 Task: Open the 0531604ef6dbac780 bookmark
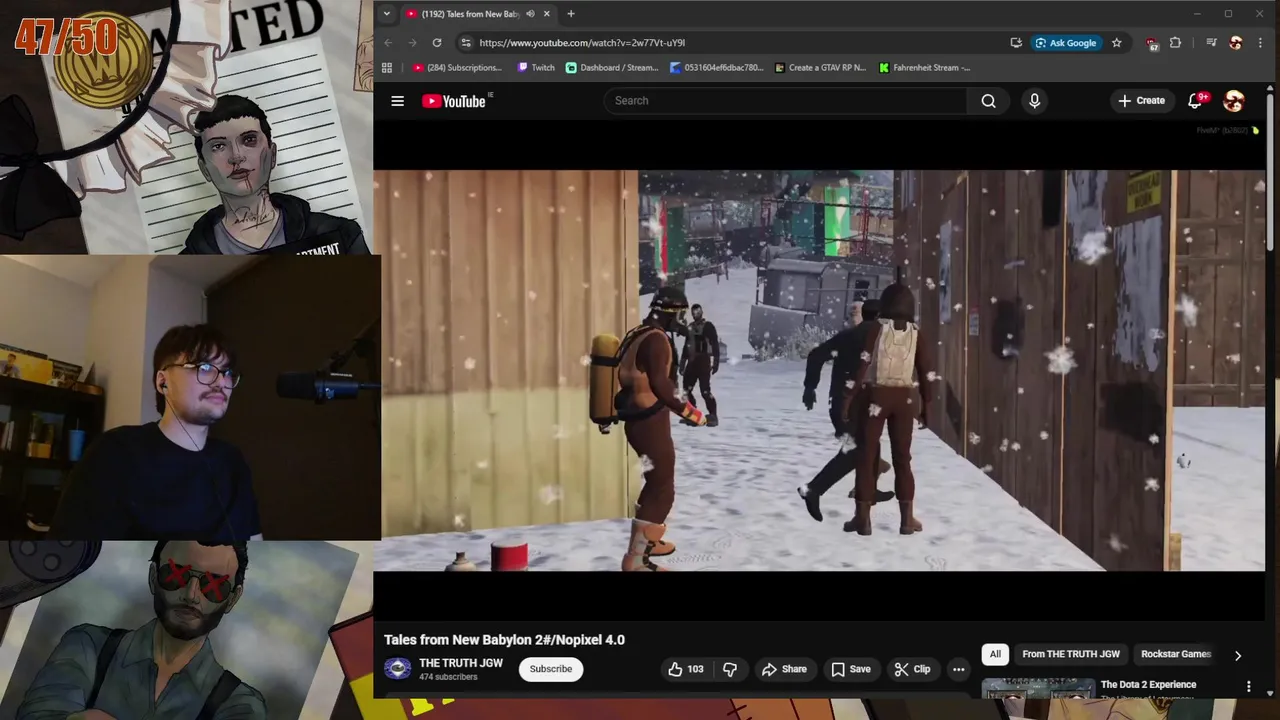[x=717, y=68]
